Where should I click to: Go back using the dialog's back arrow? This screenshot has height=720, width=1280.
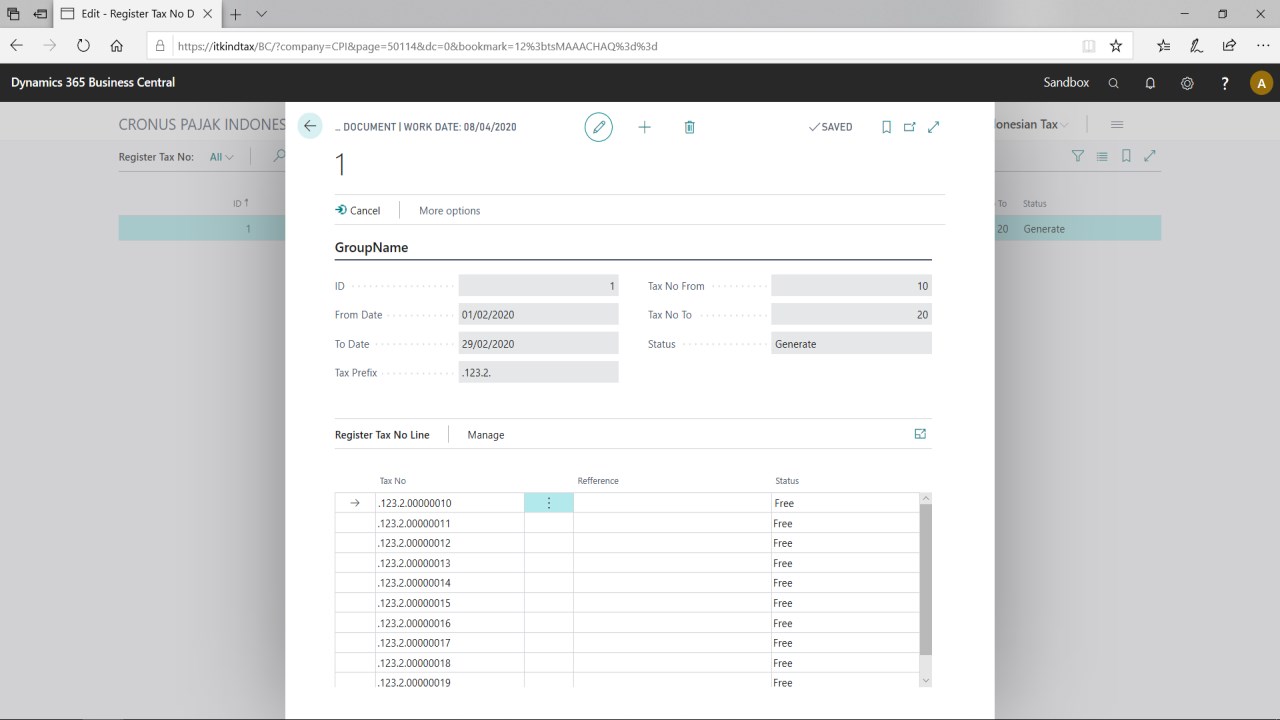click(x=310, y=126)
